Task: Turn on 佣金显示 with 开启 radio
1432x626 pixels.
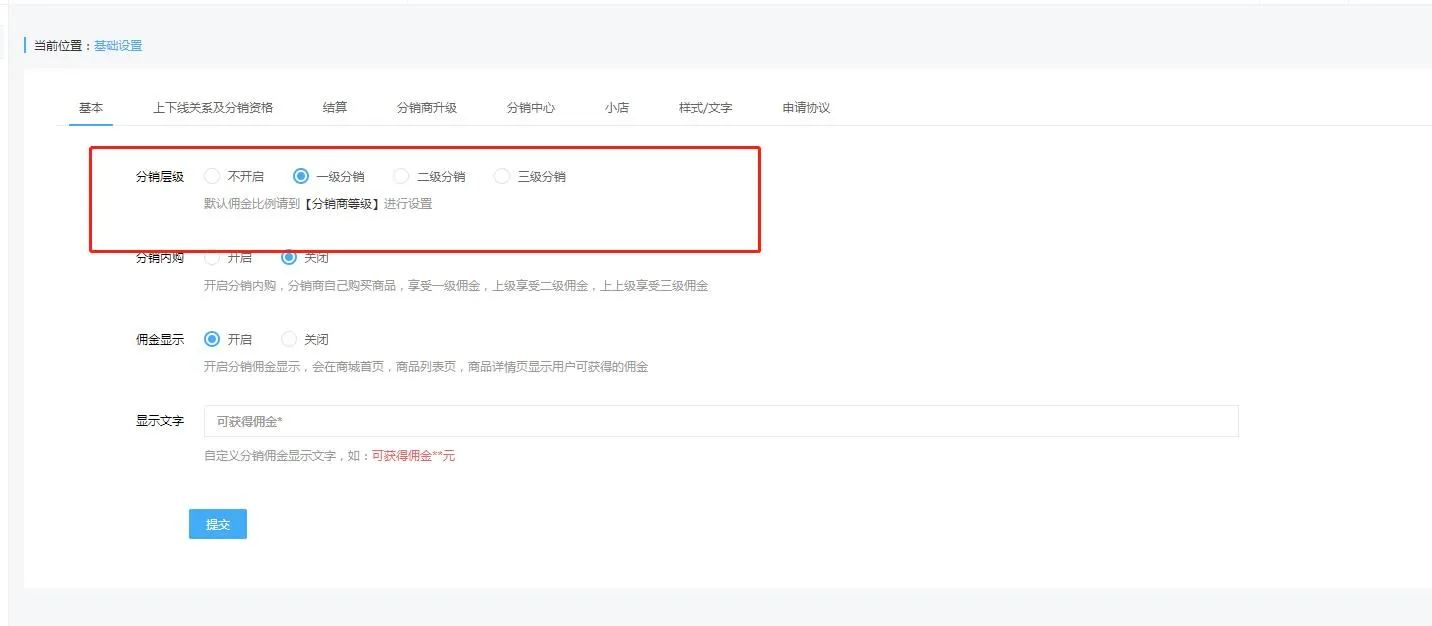Action: tap(212, 340)
